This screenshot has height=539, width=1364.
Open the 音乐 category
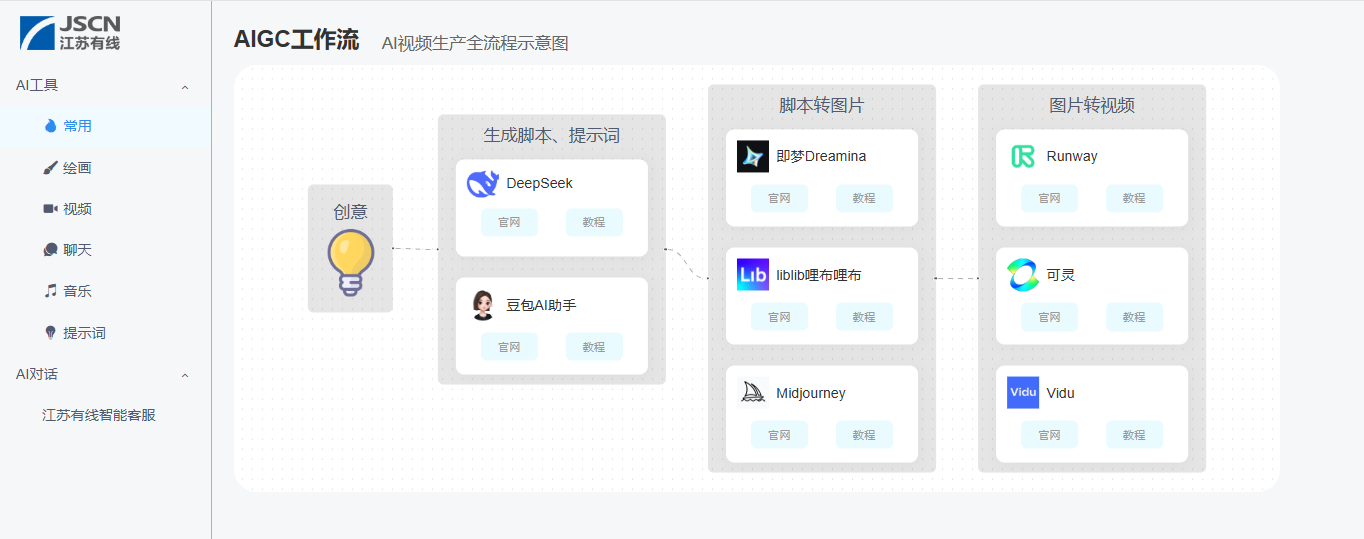coord(105,291)
